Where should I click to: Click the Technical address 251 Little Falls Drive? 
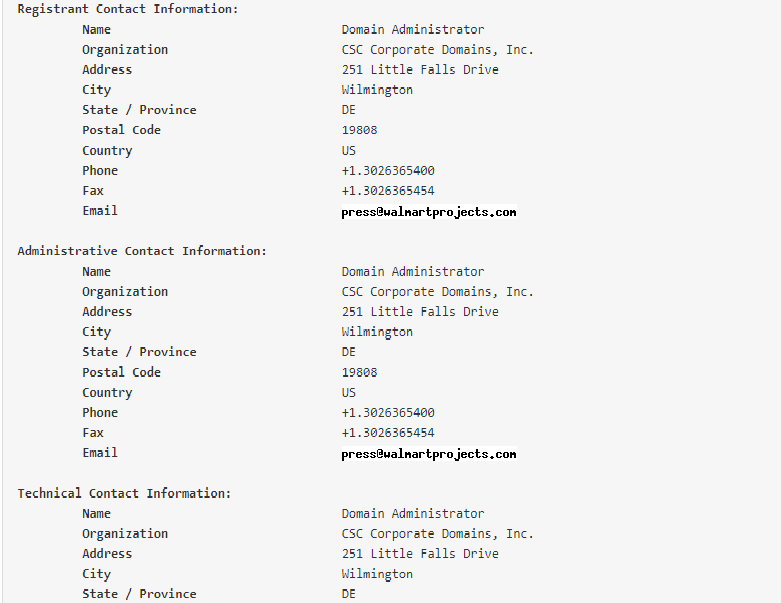(420, 554)
